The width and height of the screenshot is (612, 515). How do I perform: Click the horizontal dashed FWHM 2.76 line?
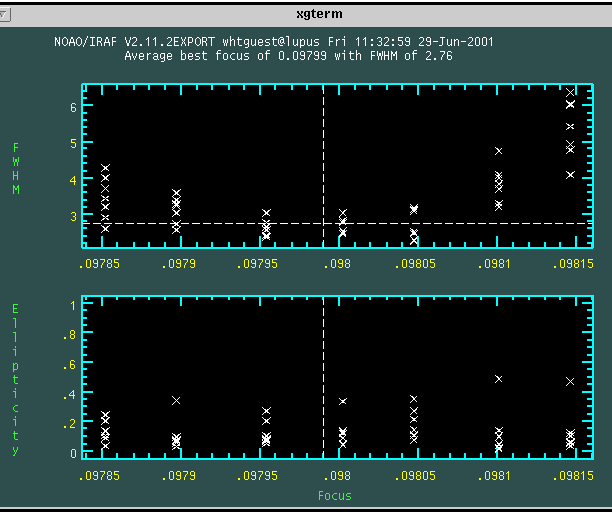200,223
